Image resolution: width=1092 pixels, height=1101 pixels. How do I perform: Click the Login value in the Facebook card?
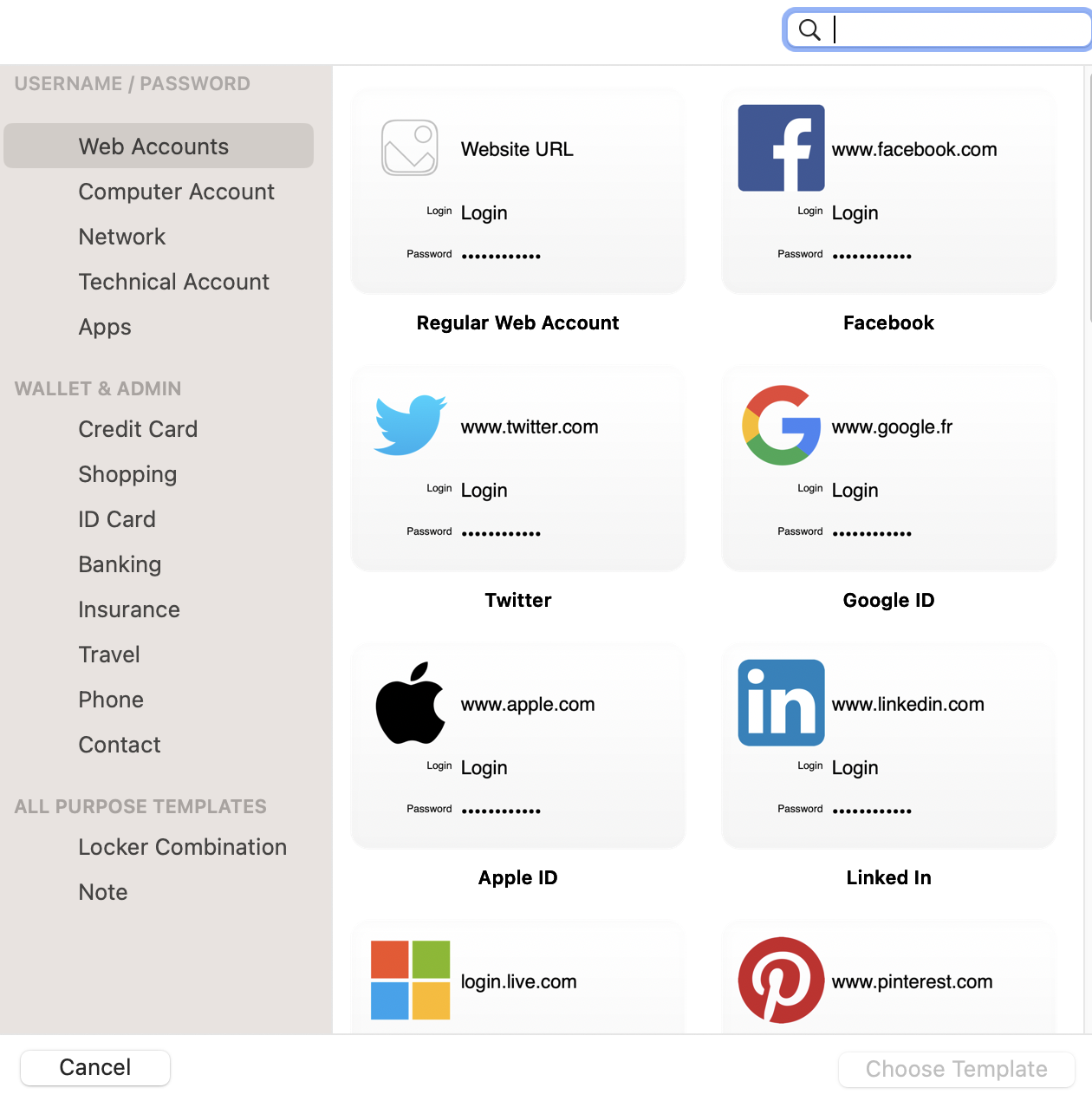[x=855, y=213]
